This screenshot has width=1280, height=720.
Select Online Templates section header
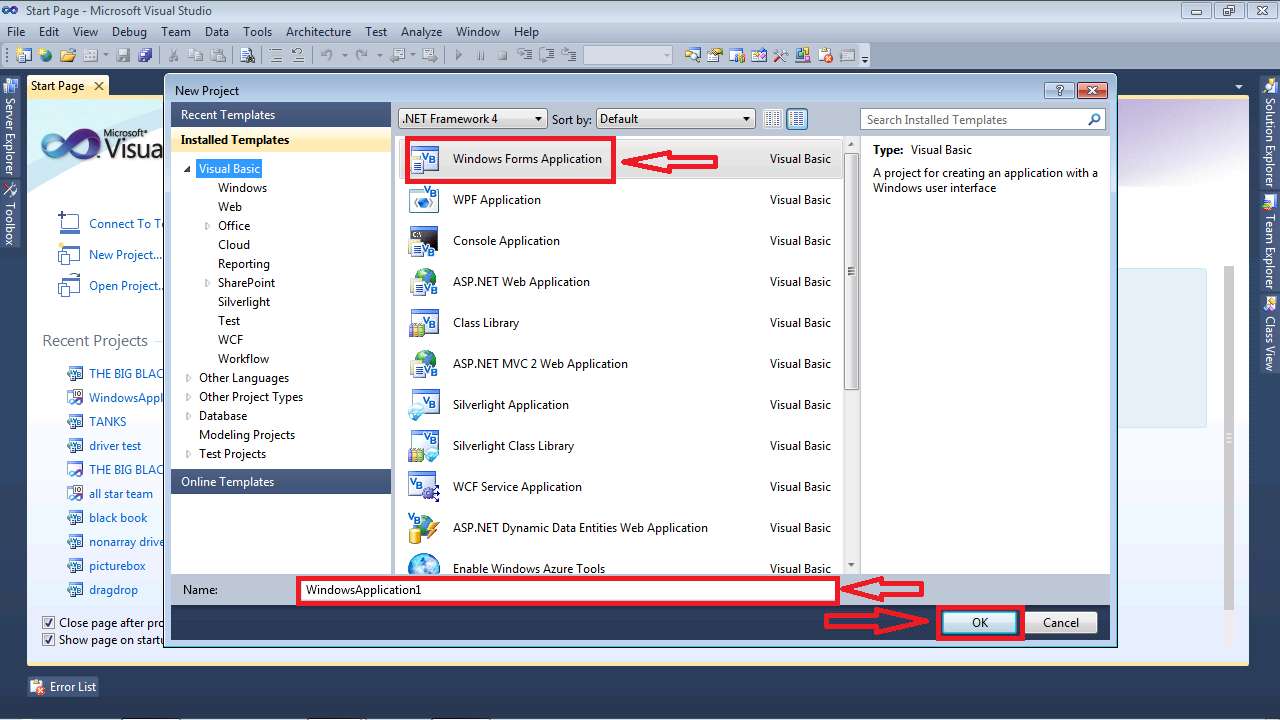tap(281, 482)
